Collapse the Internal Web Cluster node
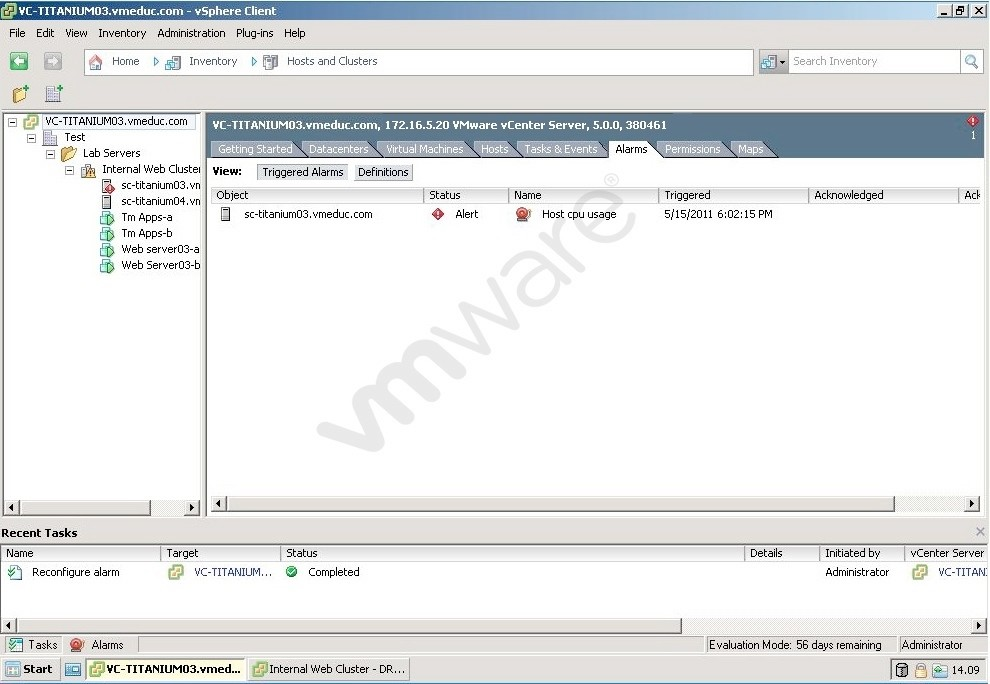The image size is (990, 684). point(69,170)
